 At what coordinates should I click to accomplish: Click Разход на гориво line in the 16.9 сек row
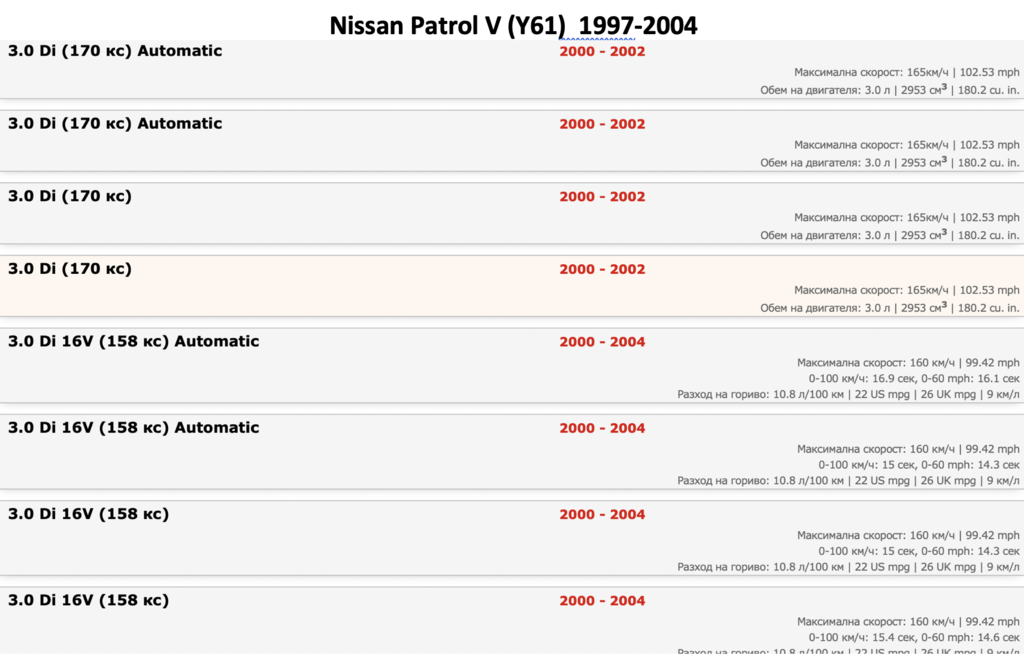click(848, 394)
